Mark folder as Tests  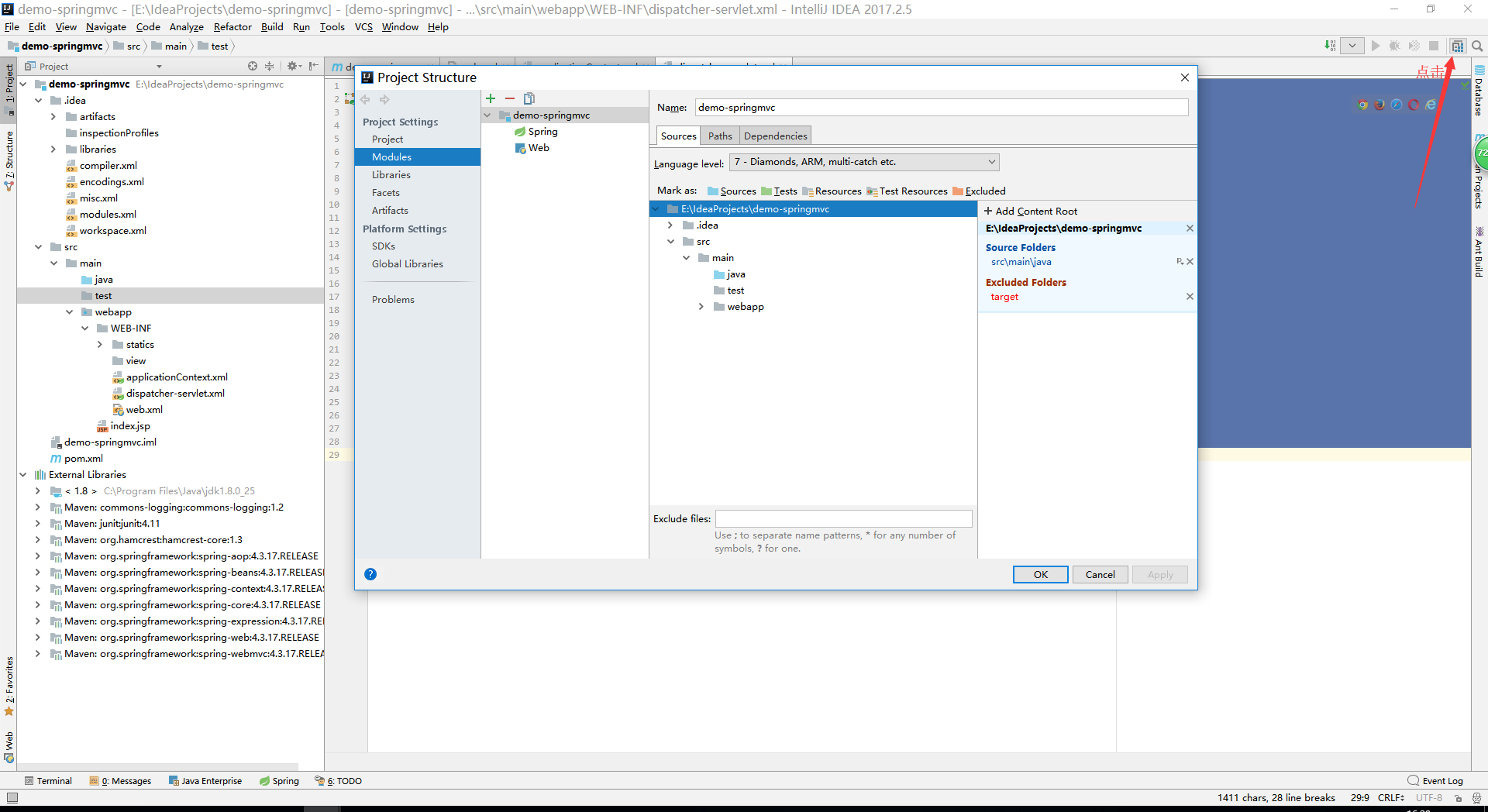click(x=780, y=191)
